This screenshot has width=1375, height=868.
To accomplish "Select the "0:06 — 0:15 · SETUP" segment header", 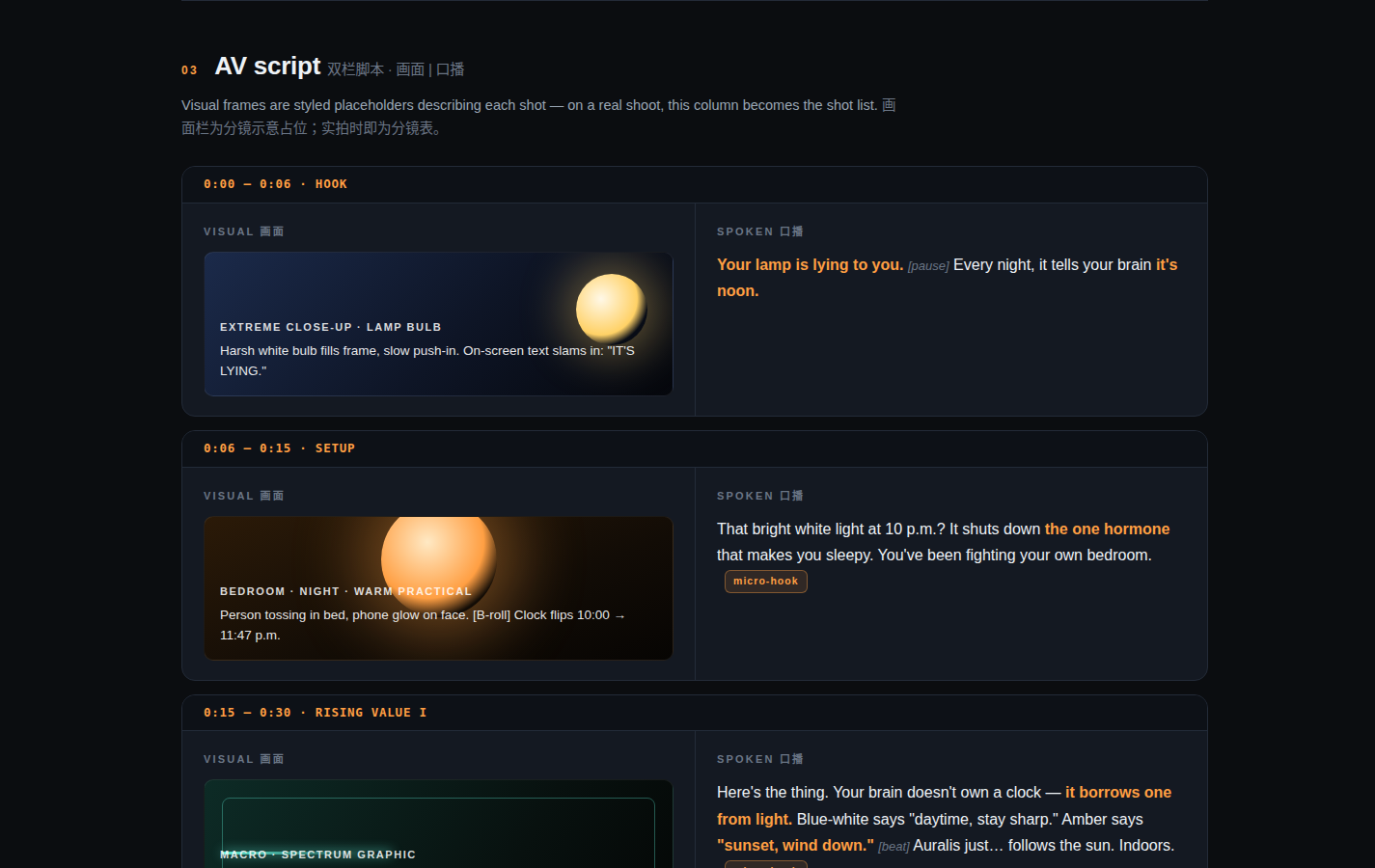I will coord(695,448).
